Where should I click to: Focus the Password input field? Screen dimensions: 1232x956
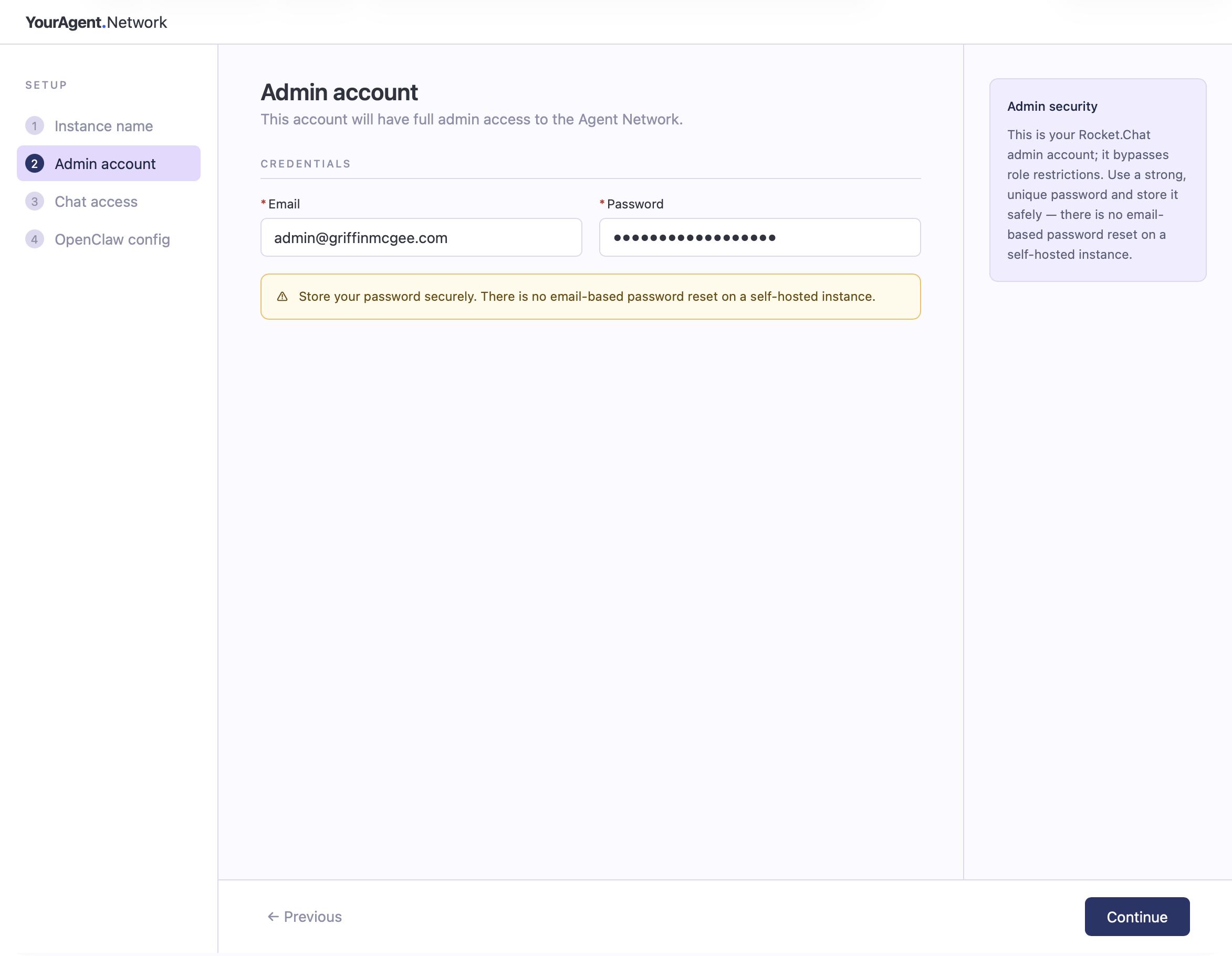(760, 237)
